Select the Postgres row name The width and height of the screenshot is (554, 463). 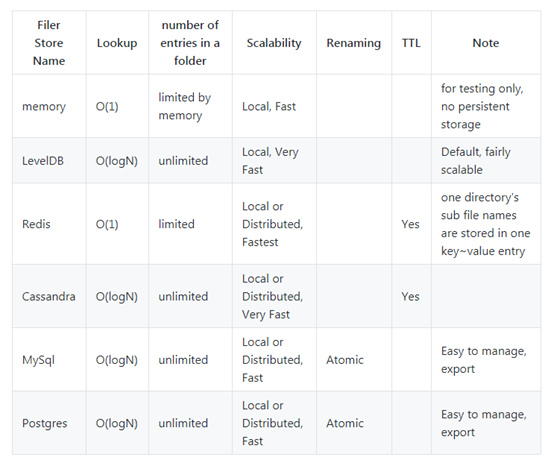[45, 423]
